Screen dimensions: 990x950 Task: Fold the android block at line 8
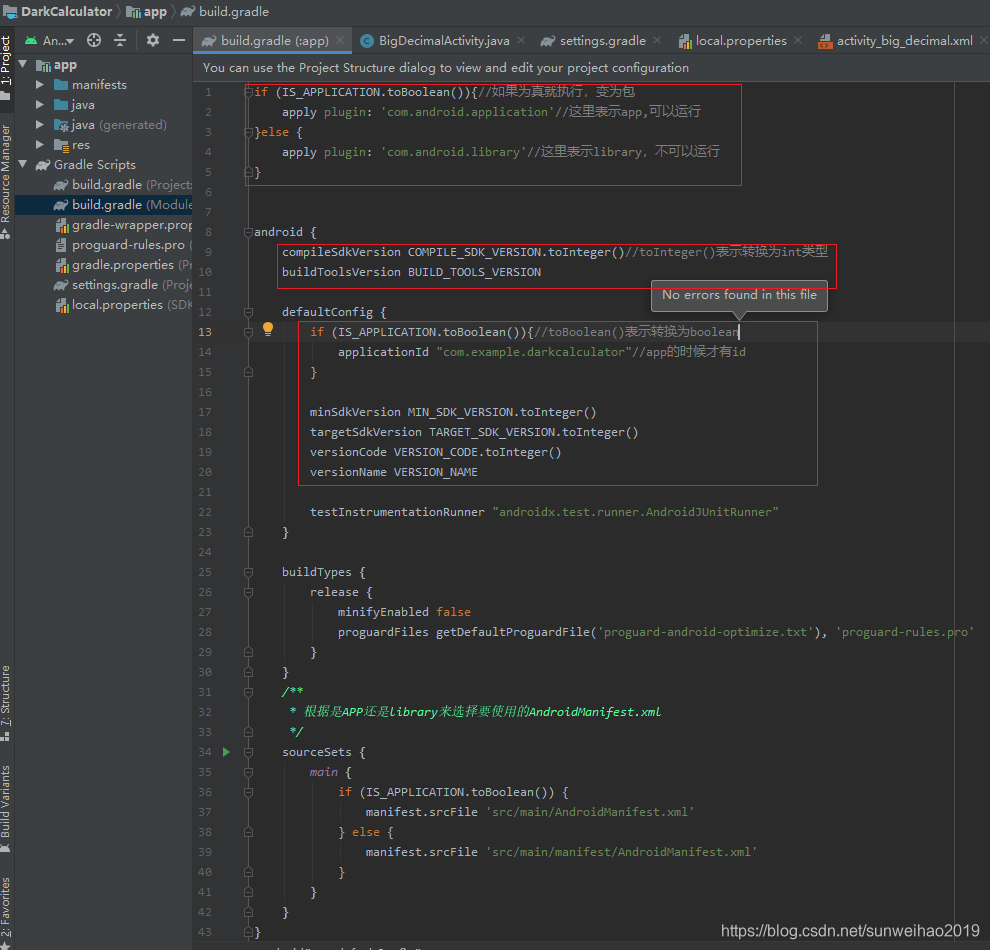pyautogui.click(x=248, y=232)
